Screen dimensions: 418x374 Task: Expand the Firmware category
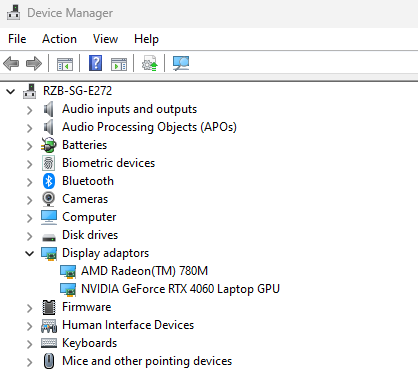click(x=30, y=308)
